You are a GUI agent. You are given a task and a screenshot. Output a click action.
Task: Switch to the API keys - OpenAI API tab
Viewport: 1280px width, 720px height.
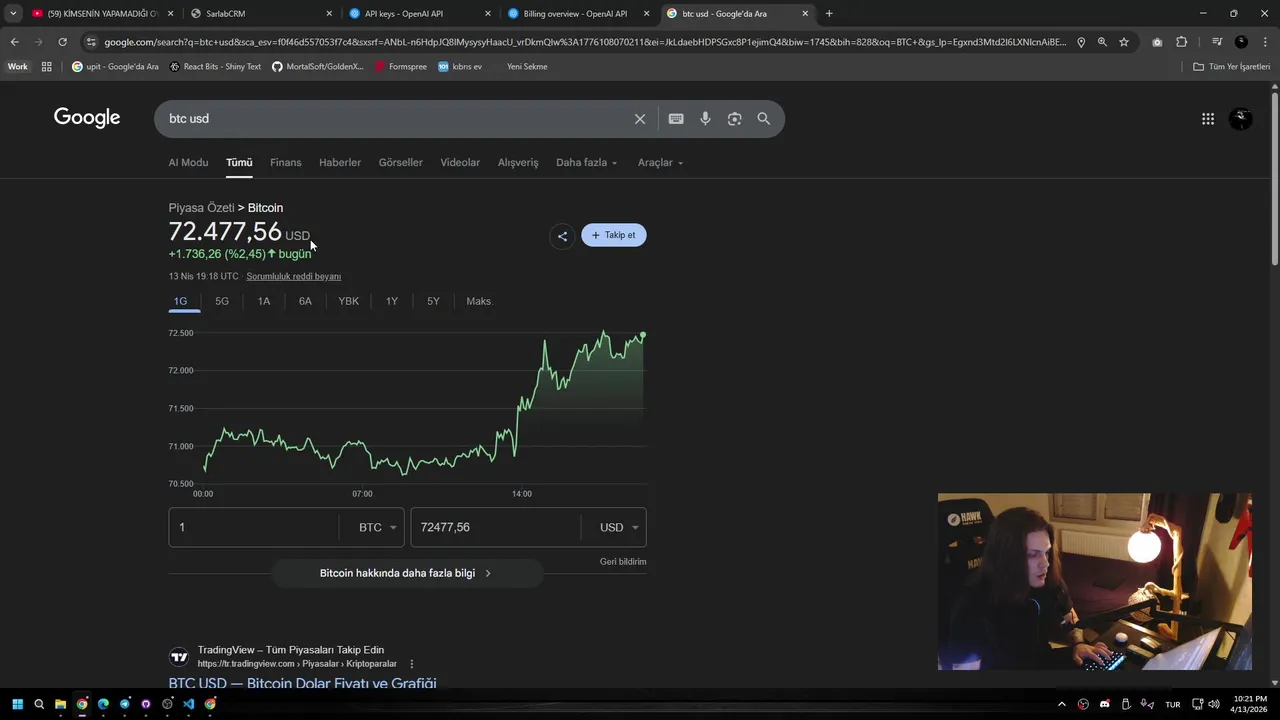point(421,14)
